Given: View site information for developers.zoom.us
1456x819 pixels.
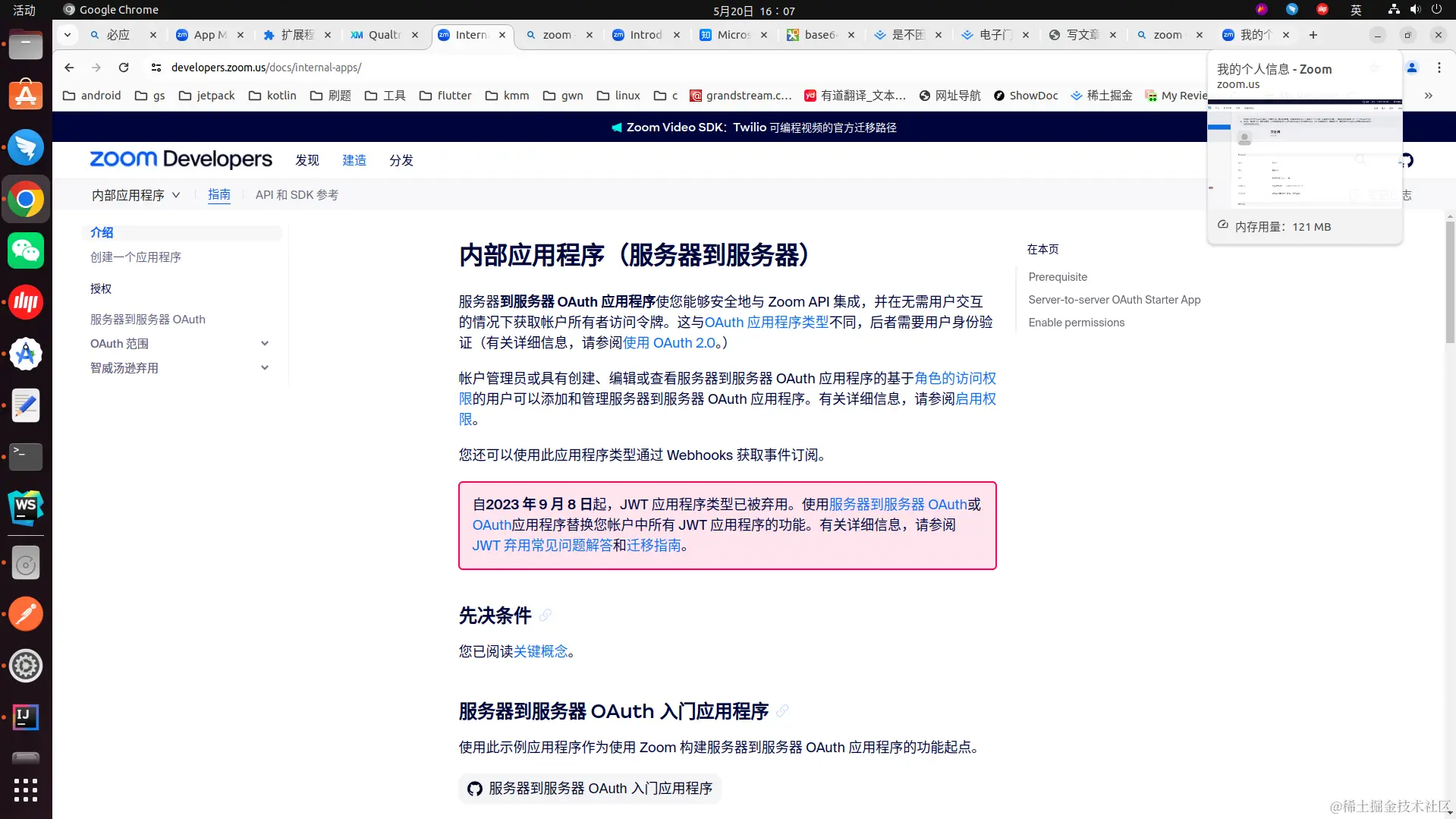Looking at the screenshot, I should 156,68.
